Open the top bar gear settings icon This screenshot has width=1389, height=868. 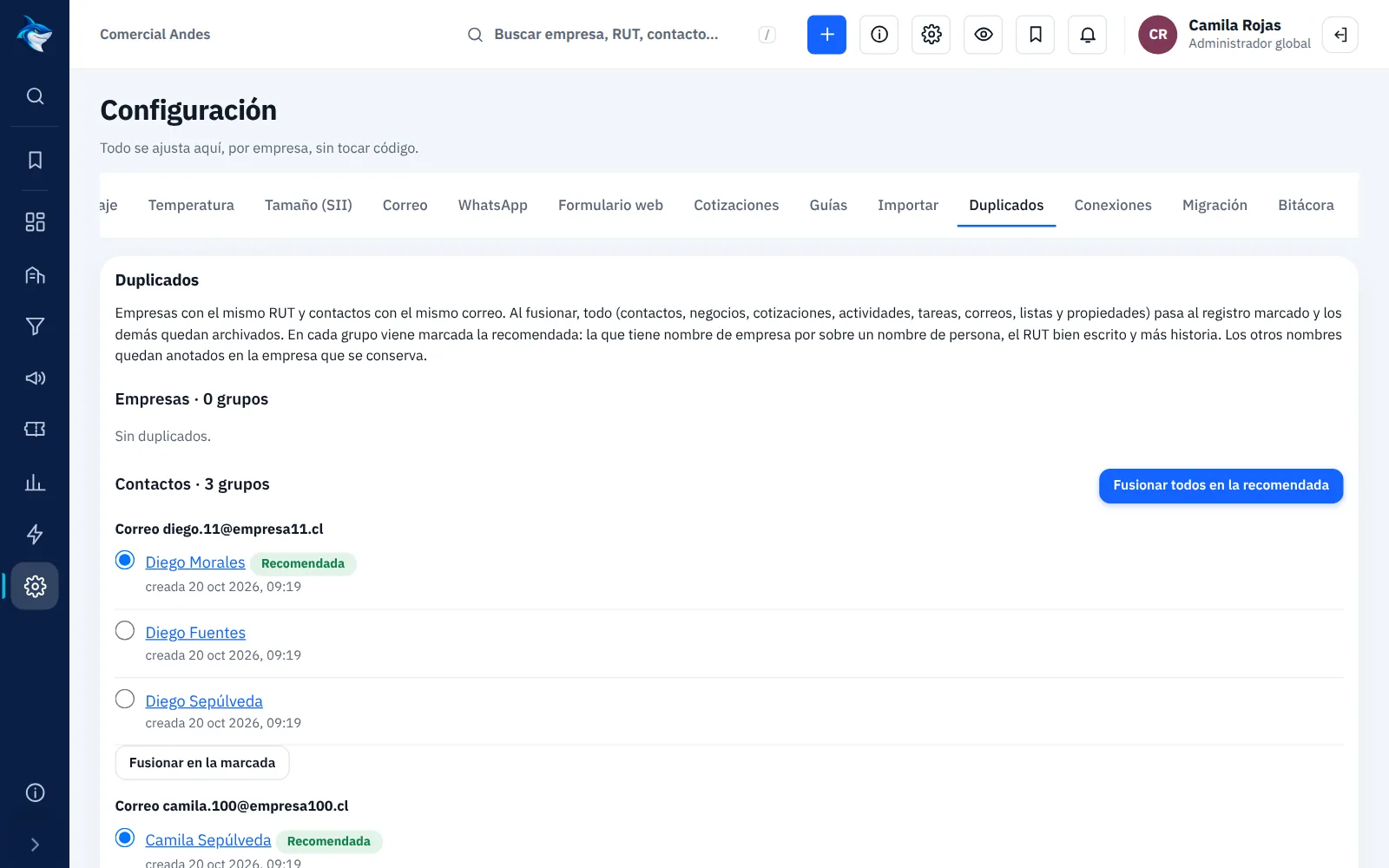(x=931, y=35)
